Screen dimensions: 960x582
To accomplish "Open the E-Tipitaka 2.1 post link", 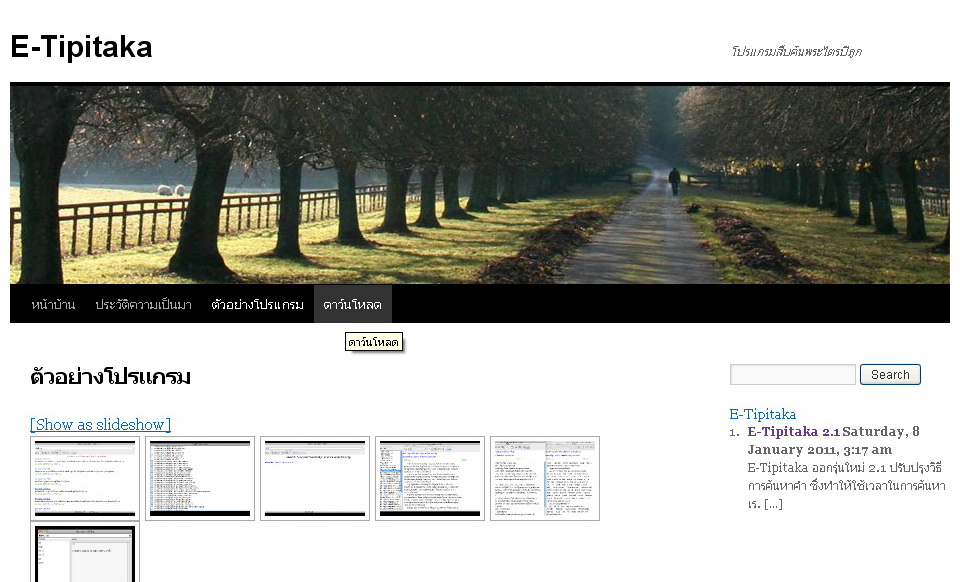I will point(793,432).
